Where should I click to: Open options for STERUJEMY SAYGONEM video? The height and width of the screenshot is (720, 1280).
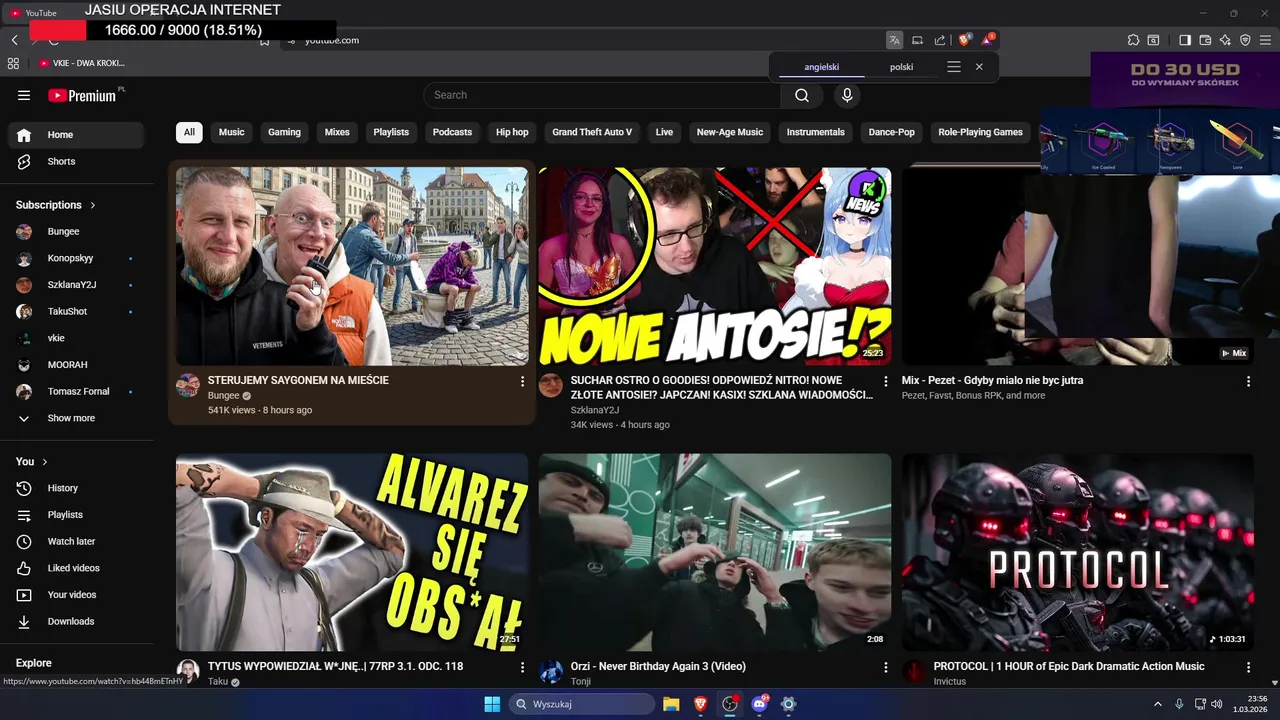point(522,381)
